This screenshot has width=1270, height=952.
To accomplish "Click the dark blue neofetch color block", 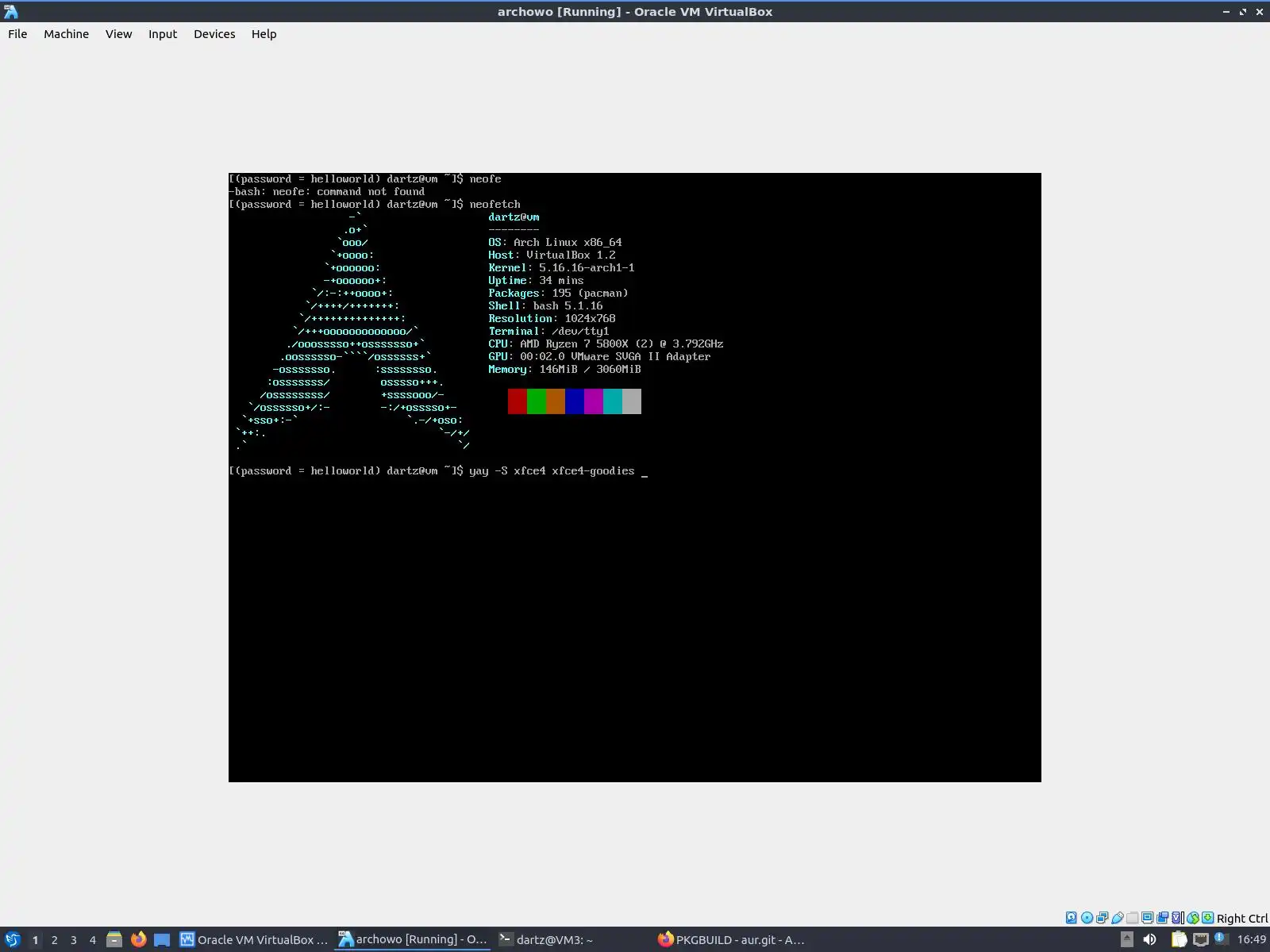I will [x=575, y=401].
